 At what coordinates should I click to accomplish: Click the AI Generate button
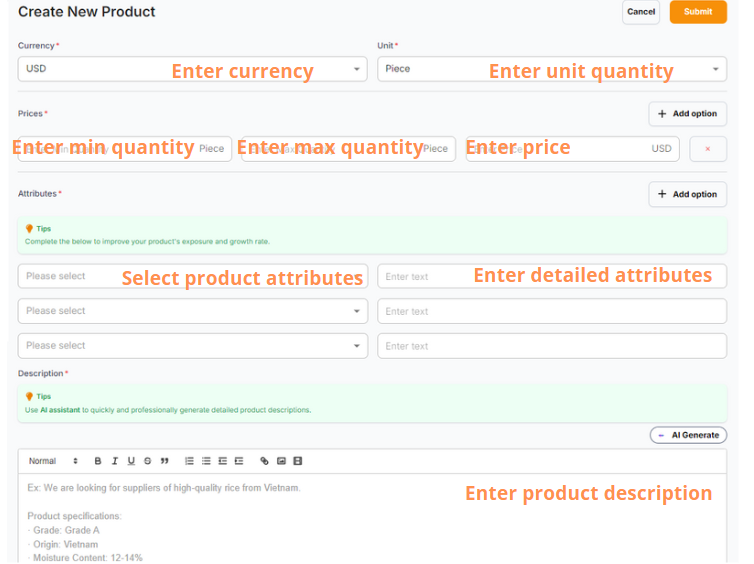[x=688, y=435]
